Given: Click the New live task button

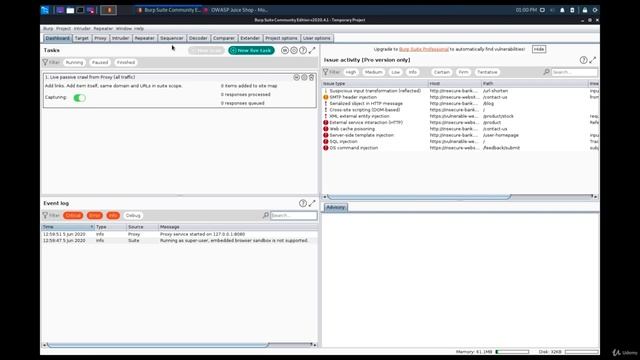Looking at the screenshot, I should click(251, 50).
